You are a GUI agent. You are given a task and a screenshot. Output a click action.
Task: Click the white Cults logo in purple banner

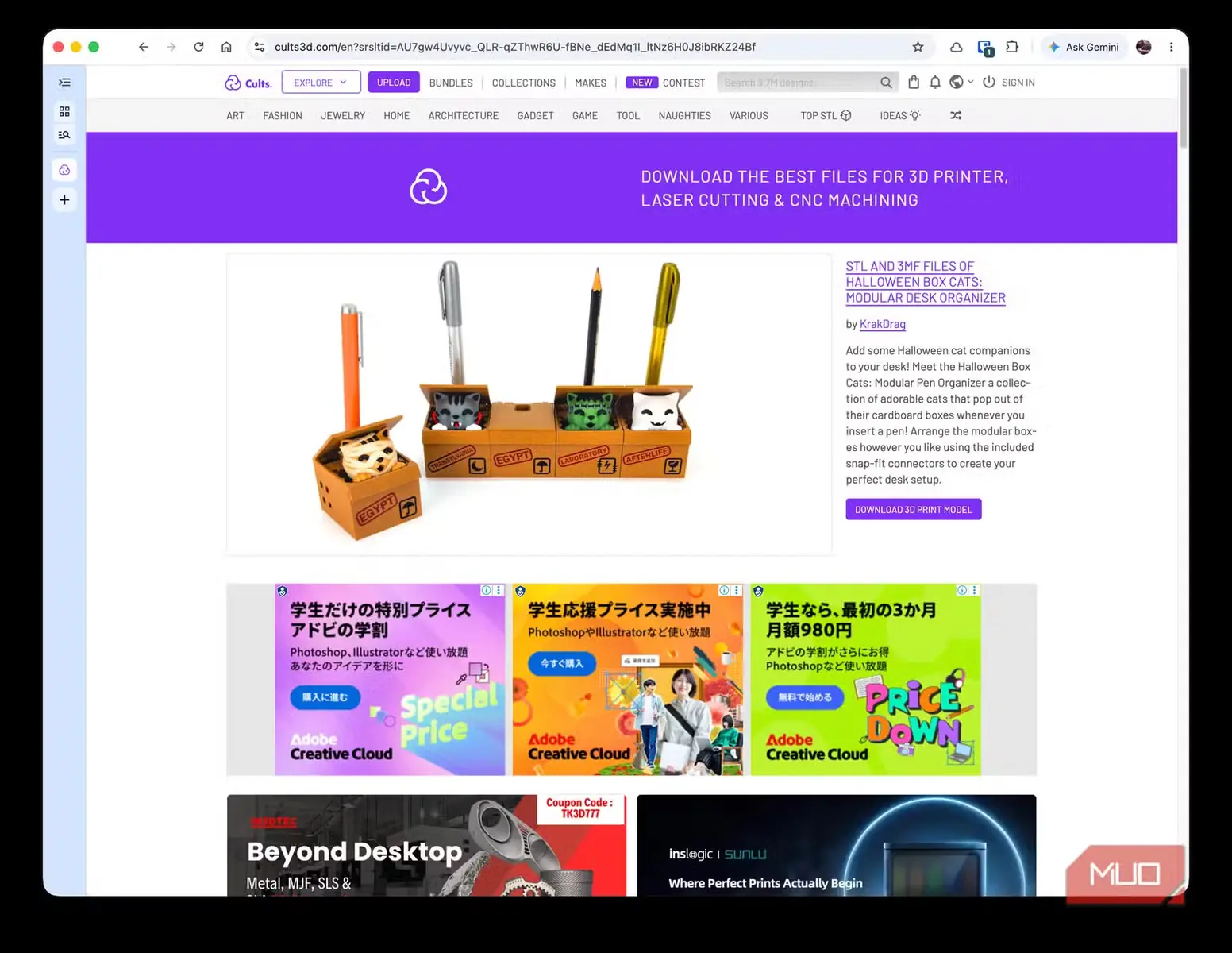[x=429, y=187]
